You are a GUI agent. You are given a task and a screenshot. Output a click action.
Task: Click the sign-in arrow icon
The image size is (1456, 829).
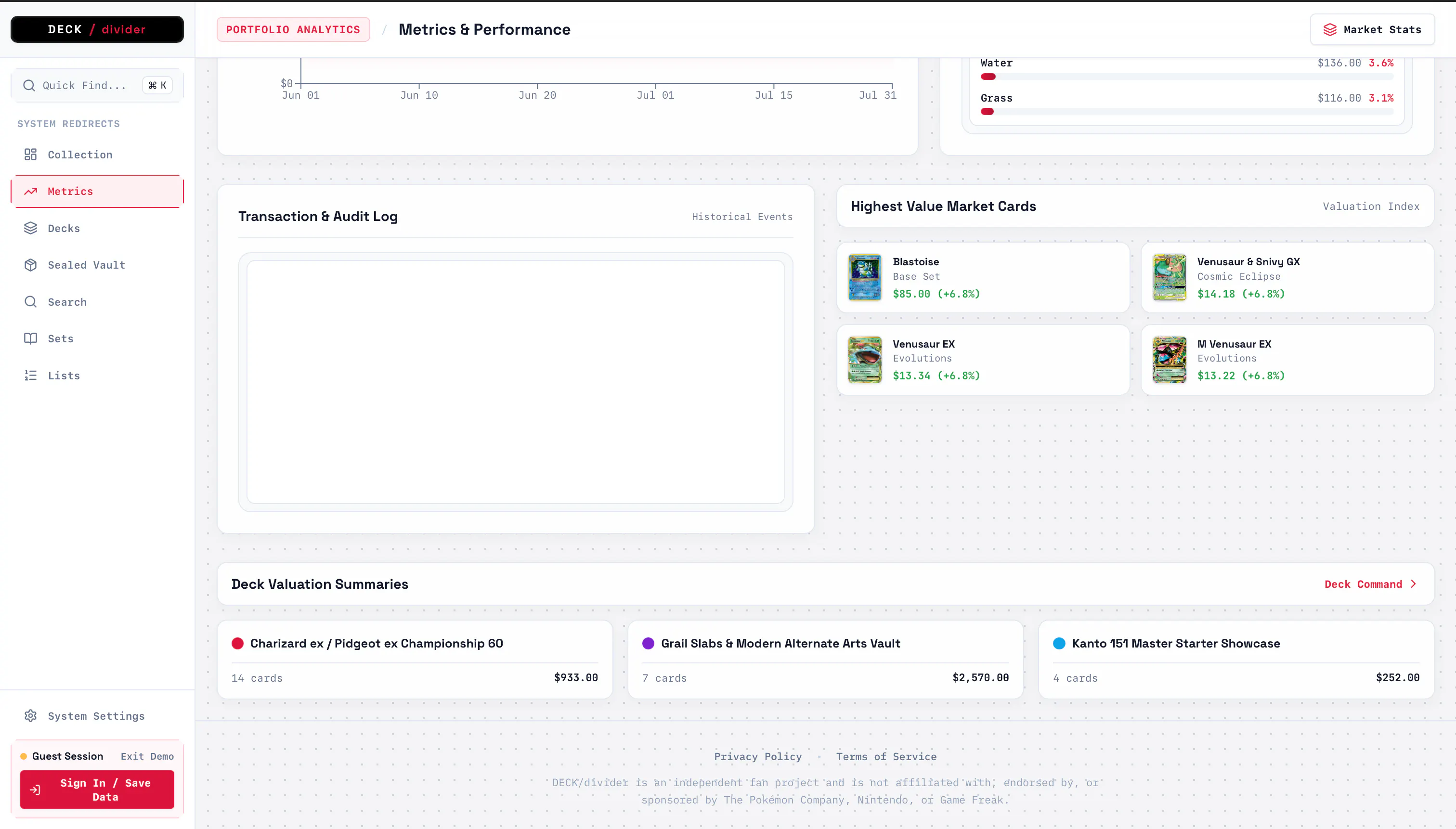tap(35, 790)
